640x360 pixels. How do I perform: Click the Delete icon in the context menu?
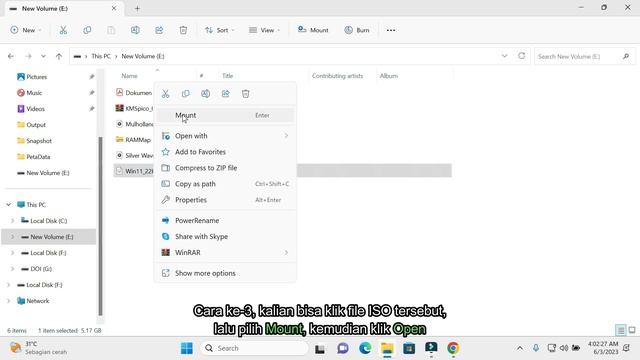(x=245, y=94)
